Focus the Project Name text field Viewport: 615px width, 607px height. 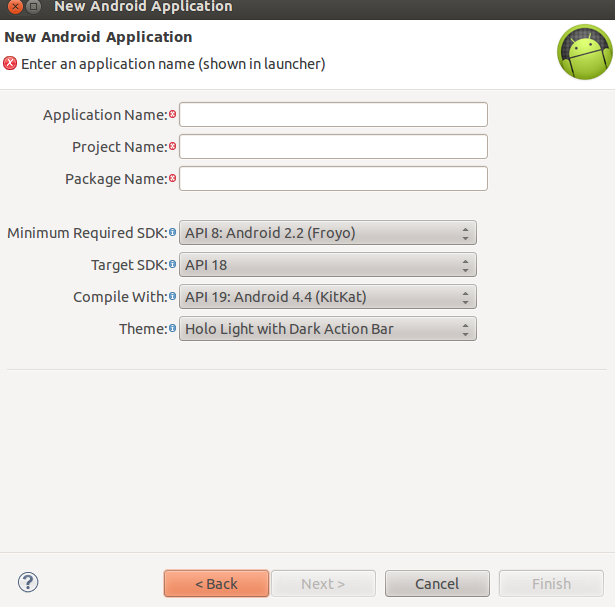[333, 147]
